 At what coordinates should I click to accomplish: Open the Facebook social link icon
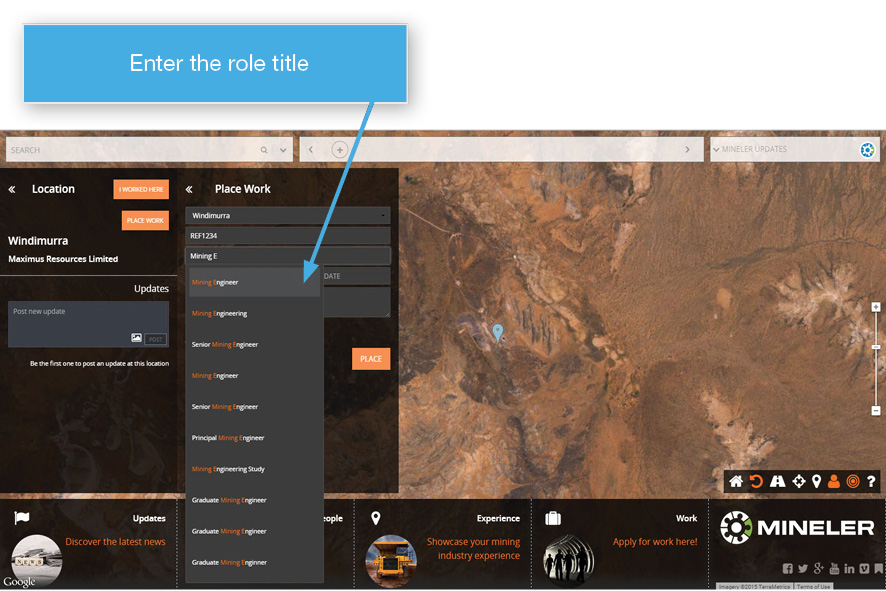point(788,568)
